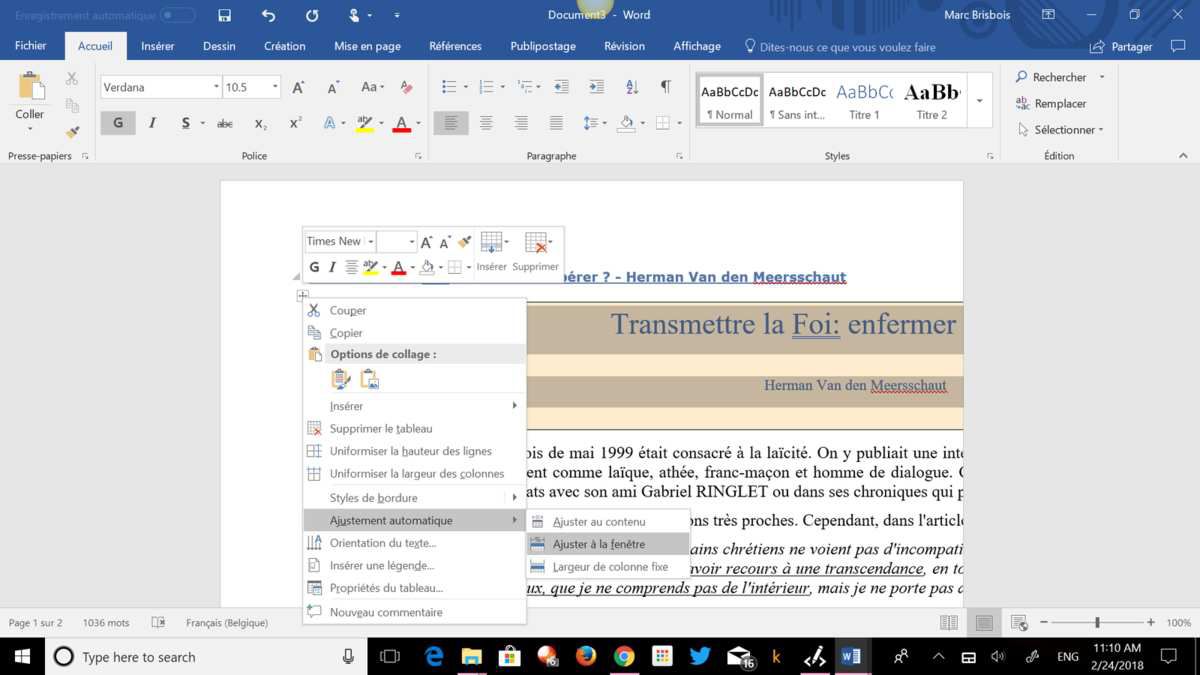Open the Word app icon in the taskbar
1200x675 pixels.
pyautogui.click(x=851, y=657)
